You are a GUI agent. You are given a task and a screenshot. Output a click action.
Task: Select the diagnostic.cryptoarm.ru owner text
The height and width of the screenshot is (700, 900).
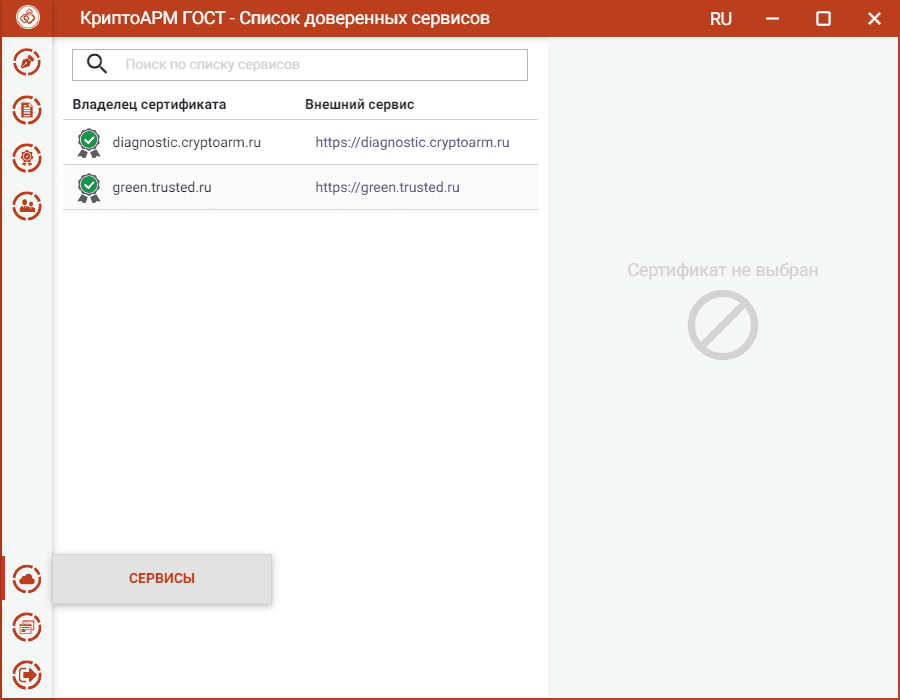(187, 142)
